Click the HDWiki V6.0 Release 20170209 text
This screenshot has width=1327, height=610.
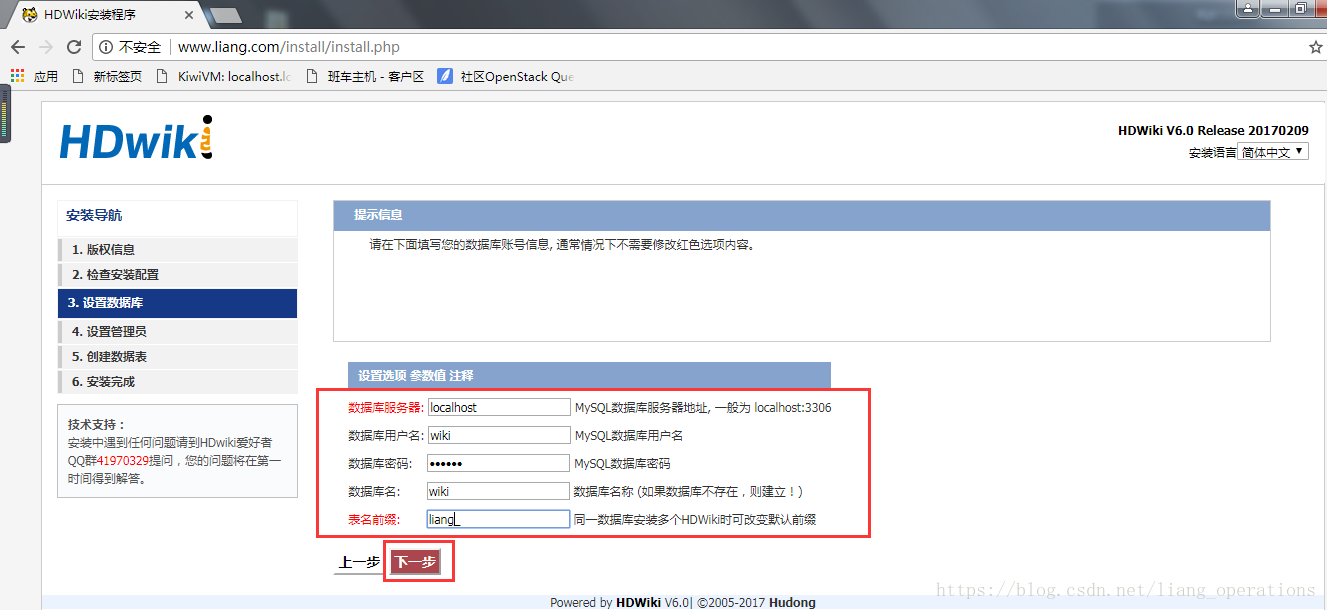pos(1213,130)
